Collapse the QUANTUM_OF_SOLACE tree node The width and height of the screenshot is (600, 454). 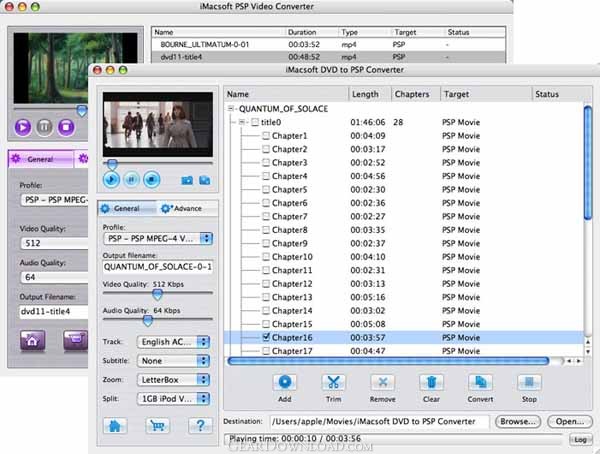click(x=230, y=109)
